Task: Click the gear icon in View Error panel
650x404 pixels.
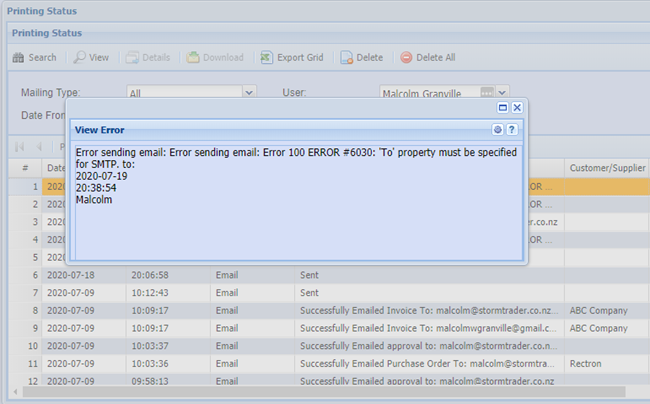Action: point(497,130)
